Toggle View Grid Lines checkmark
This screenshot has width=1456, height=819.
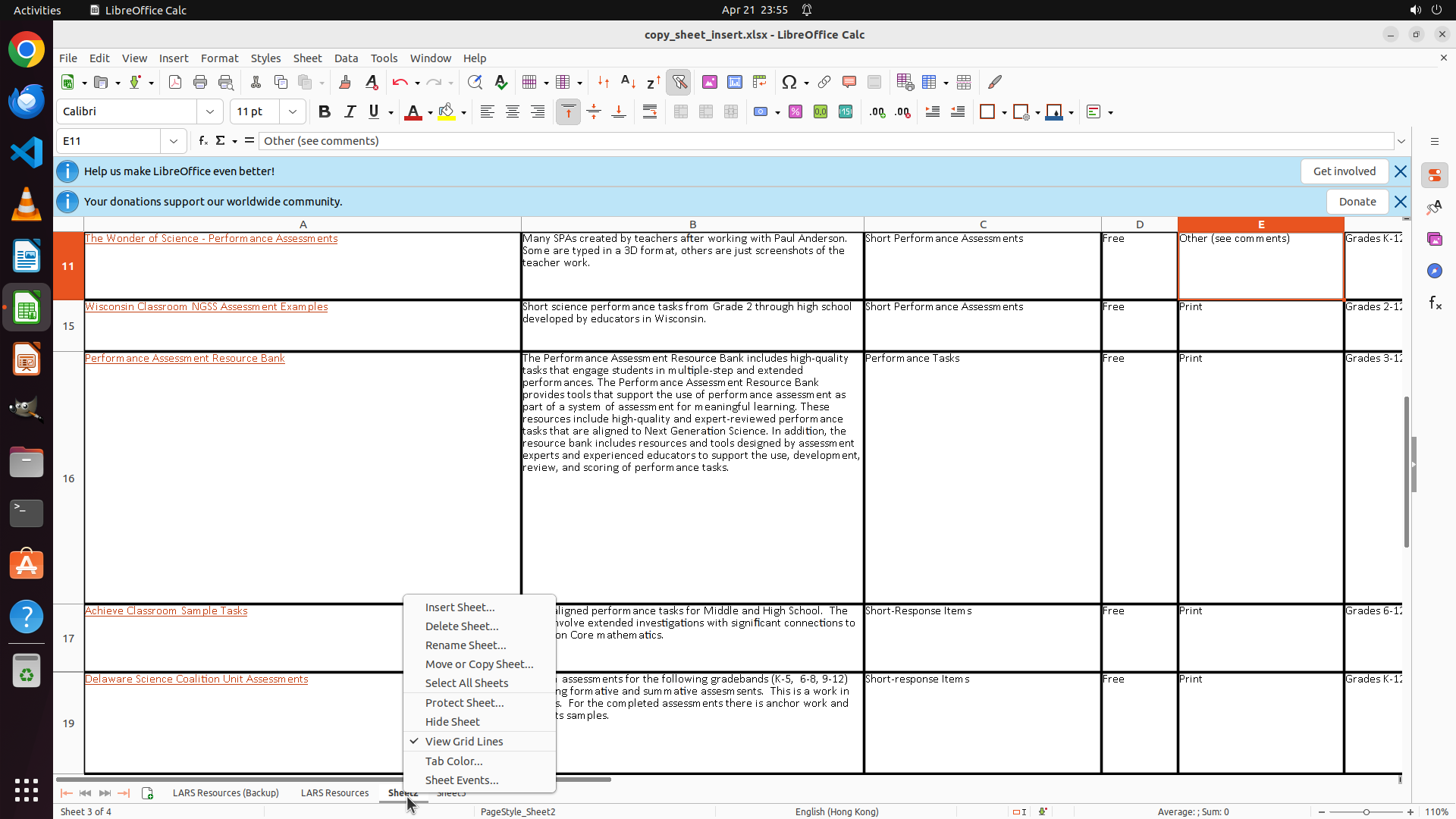coord(463,741)
